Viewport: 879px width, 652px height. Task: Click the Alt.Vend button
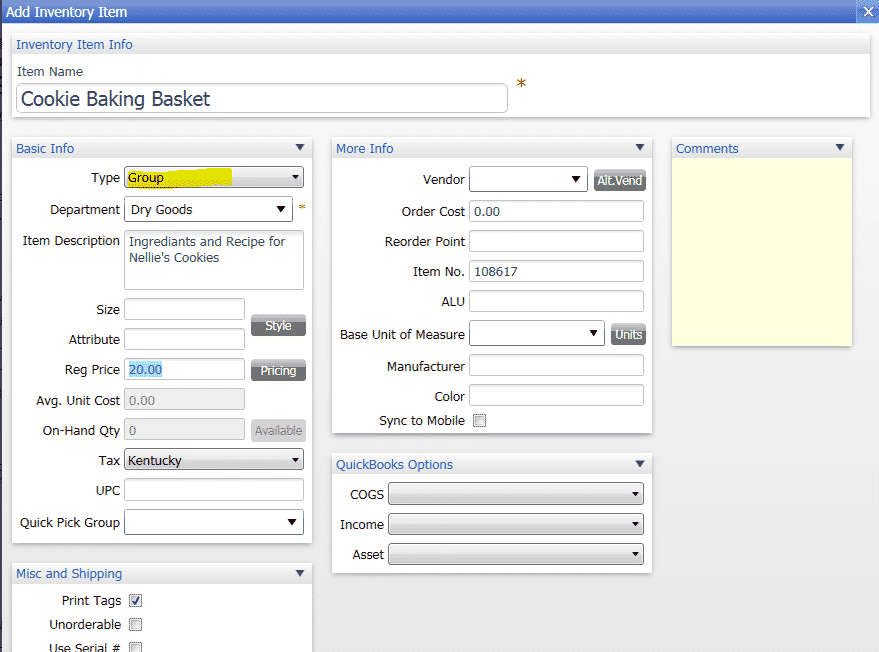(619, 181)
